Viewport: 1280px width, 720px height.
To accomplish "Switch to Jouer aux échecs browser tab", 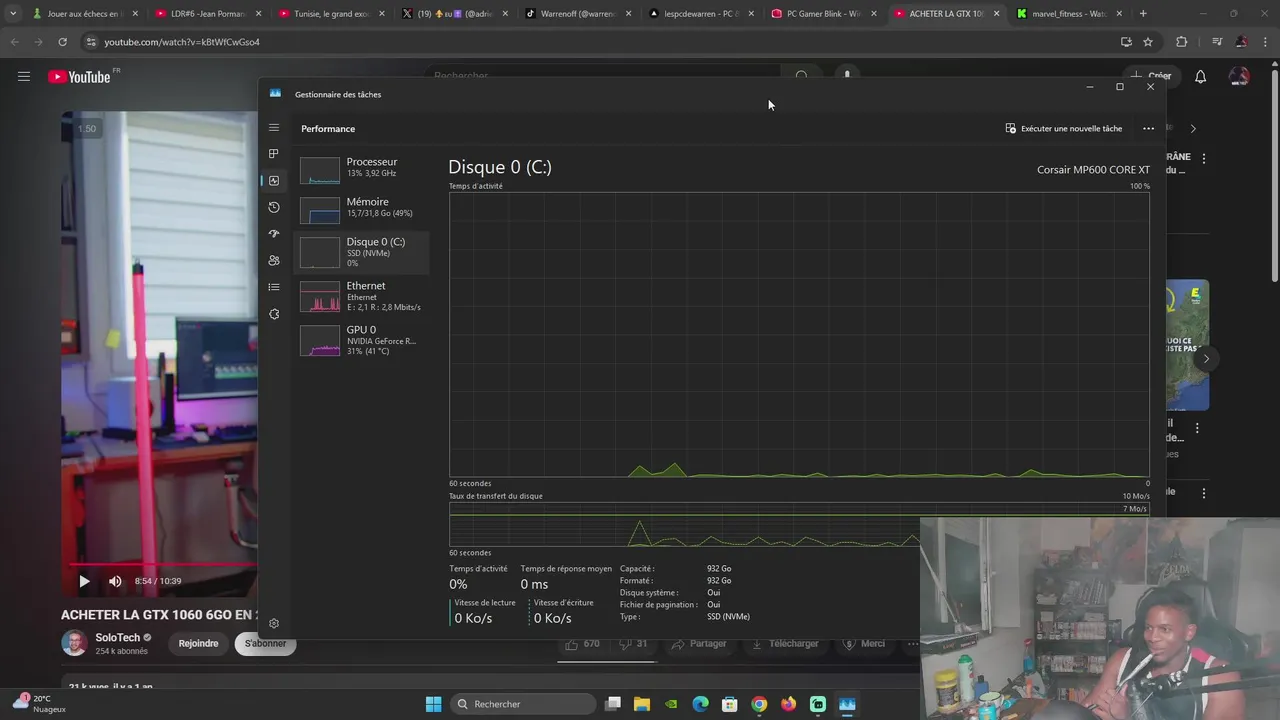I will 84,14.
